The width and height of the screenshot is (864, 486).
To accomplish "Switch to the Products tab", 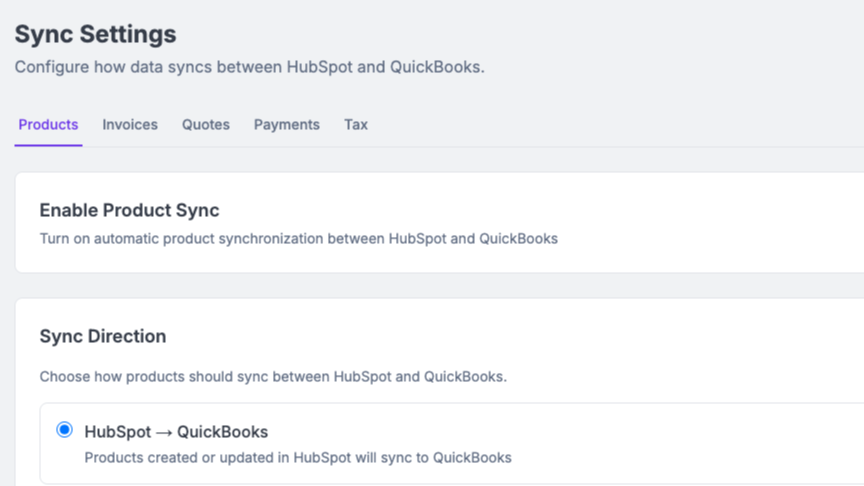I will [48, 125].
